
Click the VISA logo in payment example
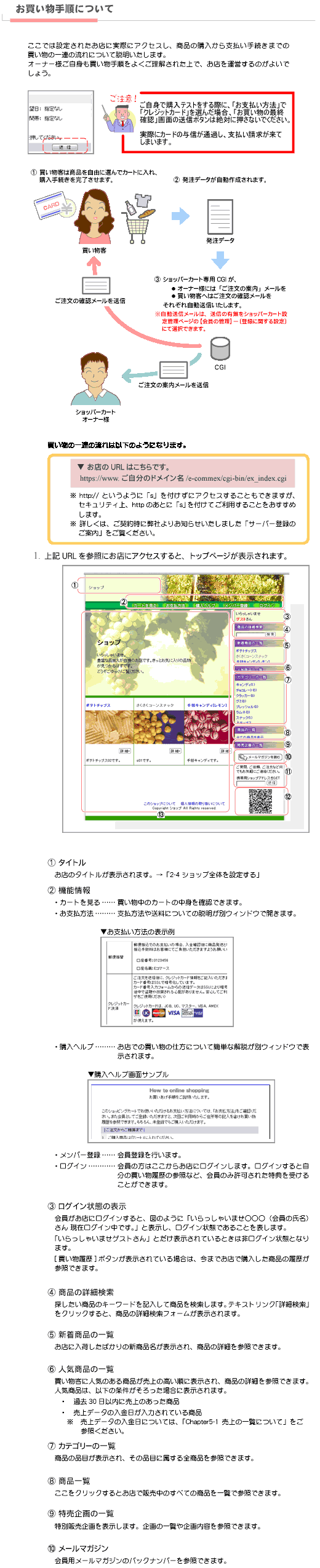[174, 1013]
